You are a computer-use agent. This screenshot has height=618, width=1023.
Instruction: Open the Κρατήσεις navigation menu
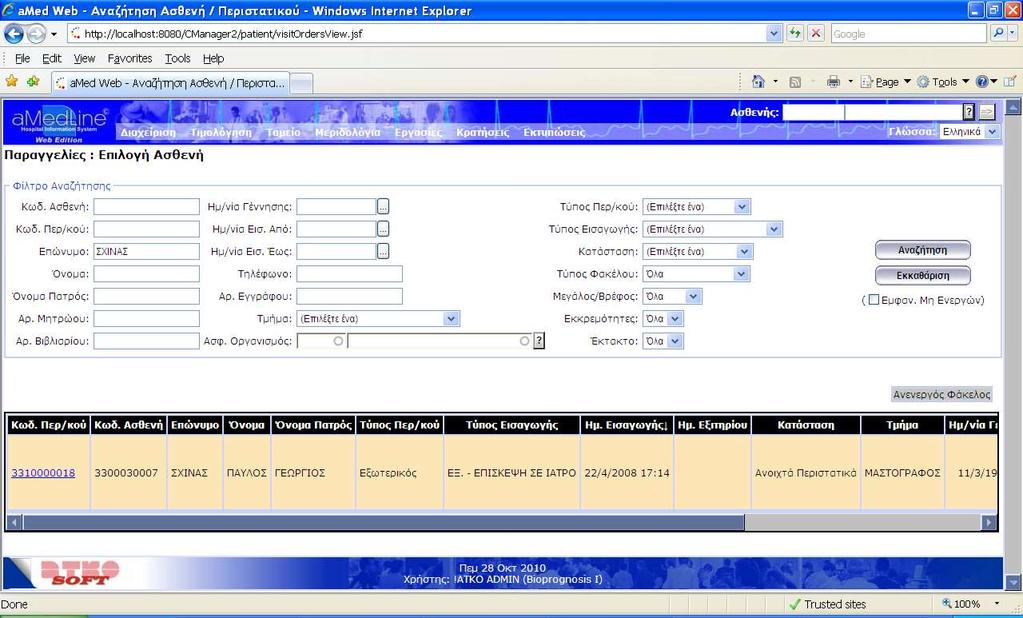(483, 132)
